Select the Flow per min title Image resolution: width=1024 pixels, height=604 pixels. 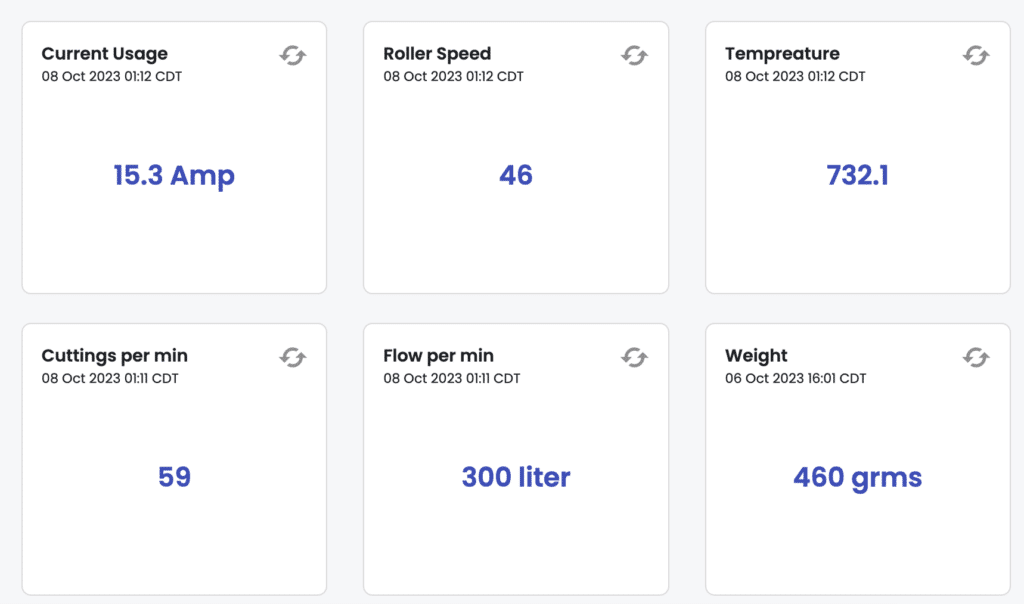438,356
